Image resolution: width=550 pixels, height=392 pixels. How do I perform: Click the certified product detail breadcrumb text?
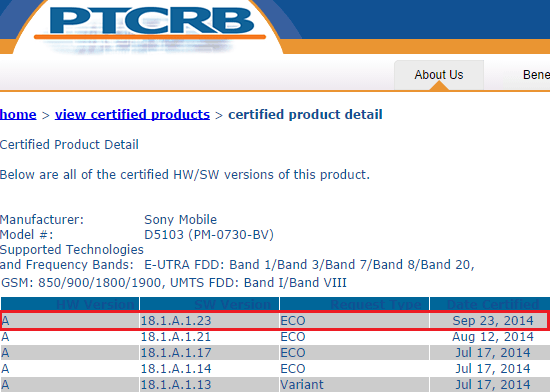pos(305,115)
